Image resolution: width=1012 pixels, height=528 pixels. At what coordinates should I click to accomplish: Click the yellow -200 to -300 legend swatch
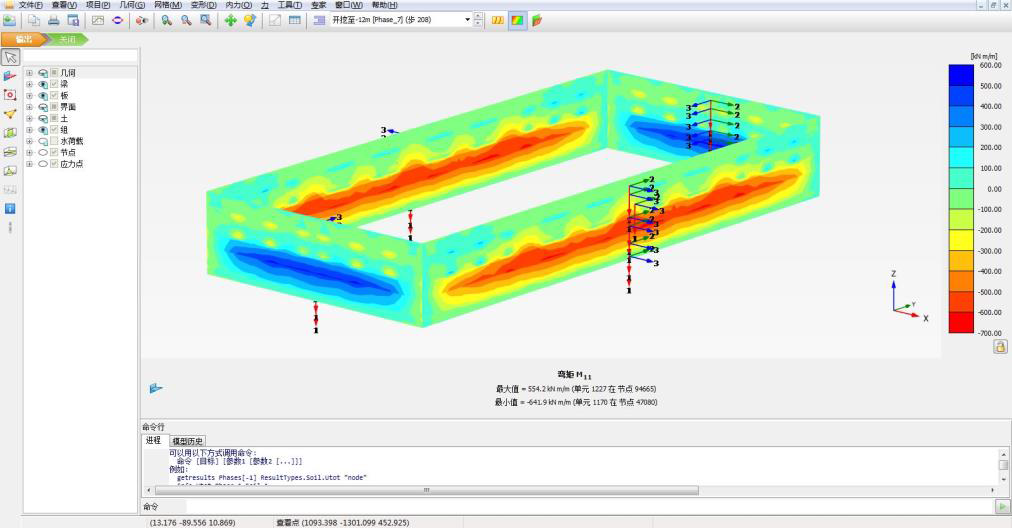coord(961,240)
